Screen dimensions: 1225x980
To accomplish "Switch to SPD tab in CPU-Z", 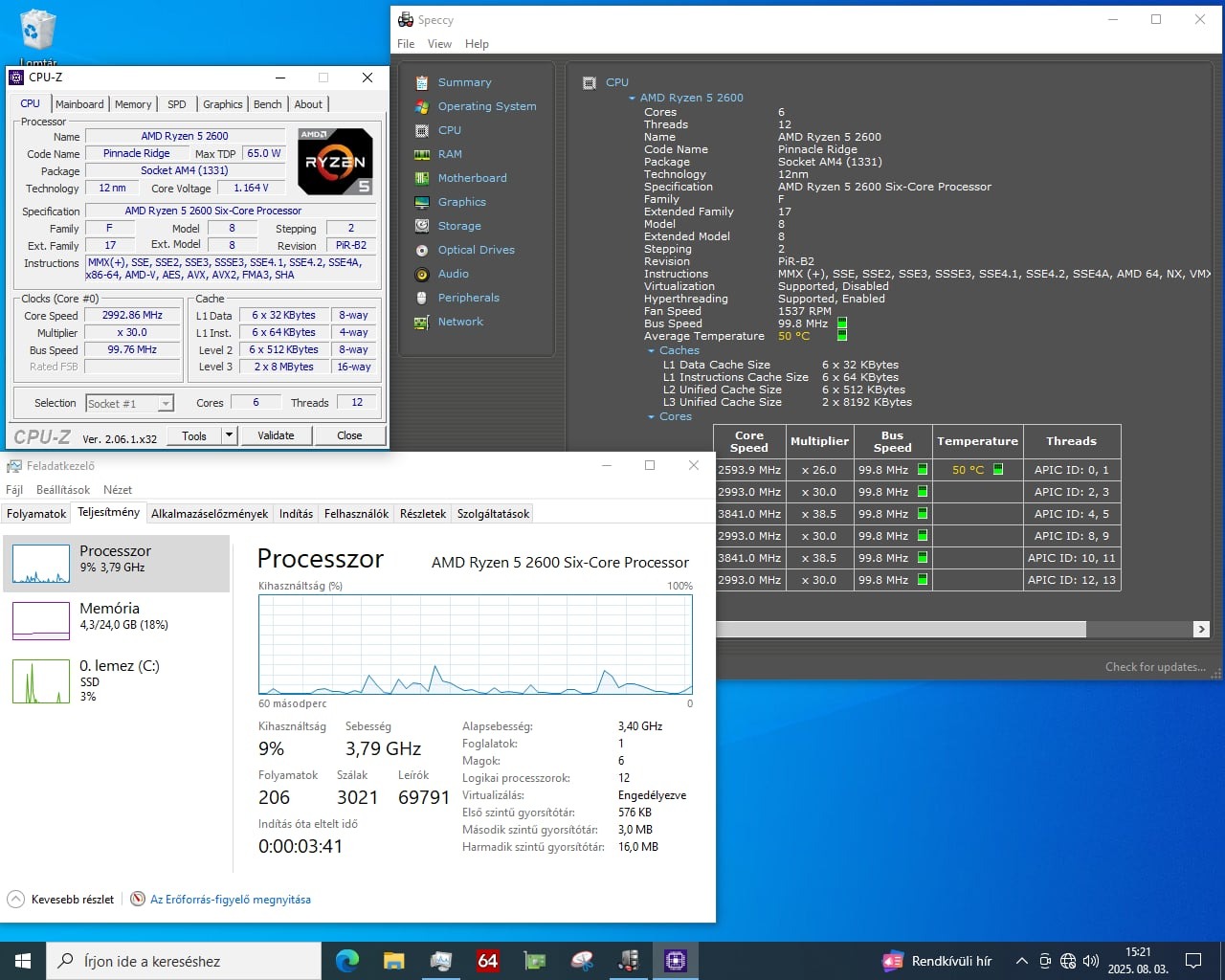I will tap(177, 104).
